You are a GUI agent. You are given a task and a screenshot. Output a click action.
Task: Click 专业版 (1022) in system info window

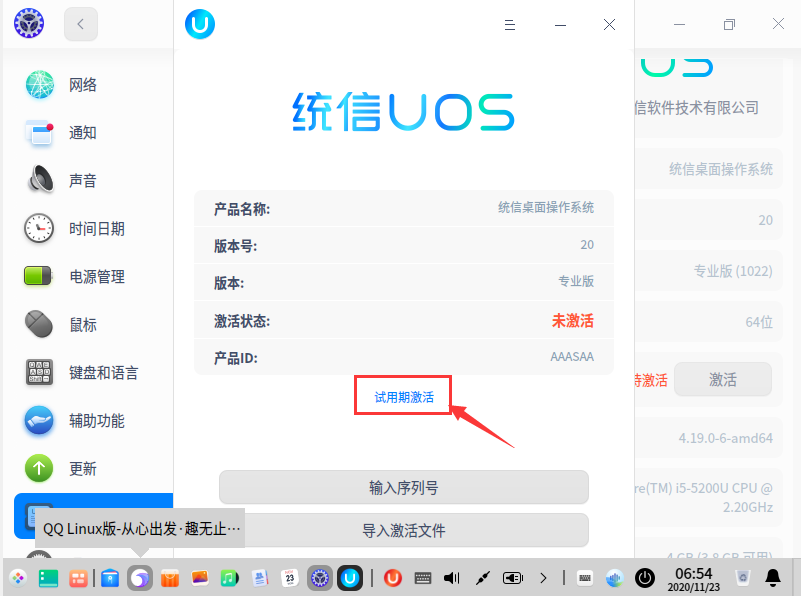pyautogui.click(x=733, y=271)
